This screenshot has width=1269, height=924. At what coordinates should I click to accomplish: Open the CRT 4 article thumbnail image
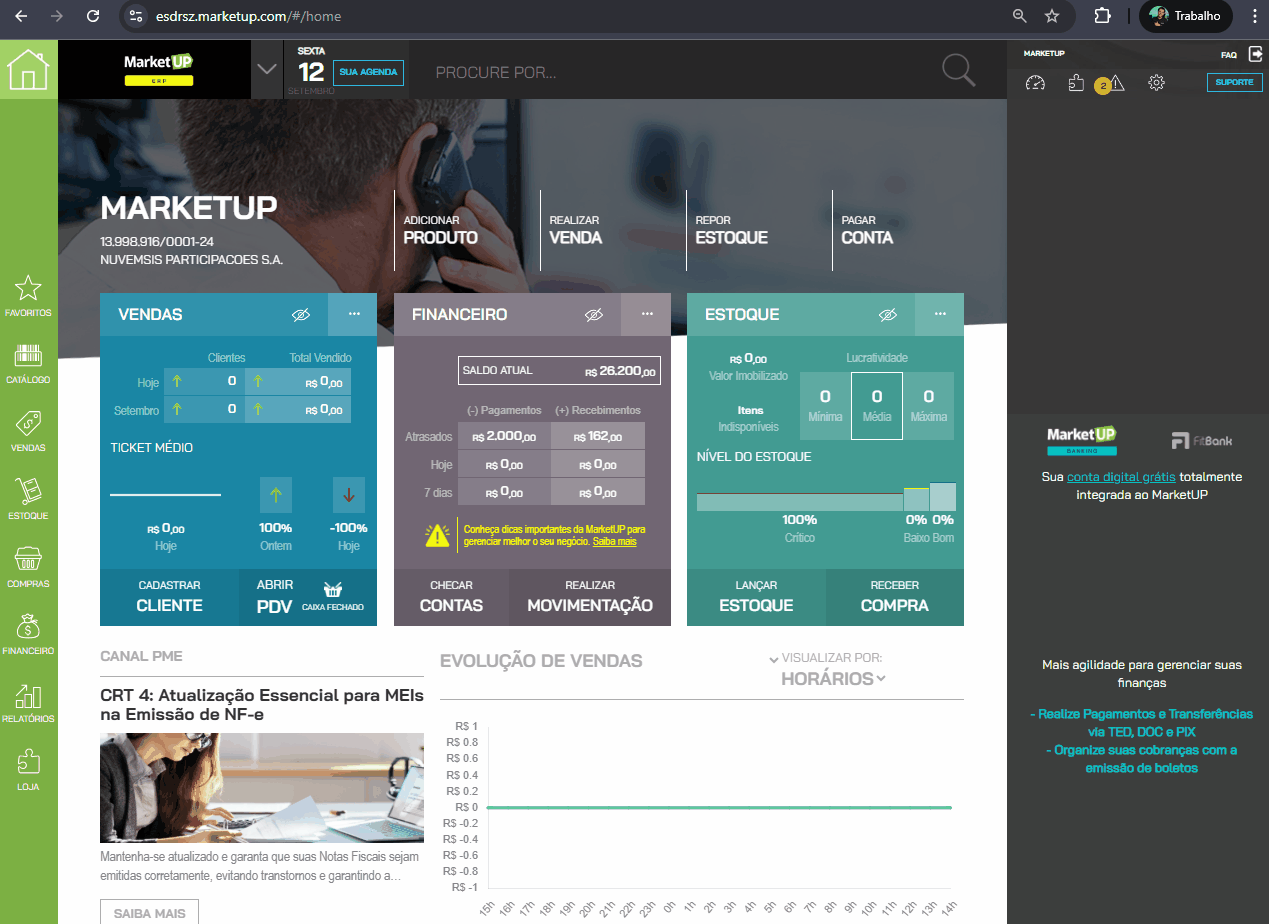pyautogui.click(x=262, y=788)
